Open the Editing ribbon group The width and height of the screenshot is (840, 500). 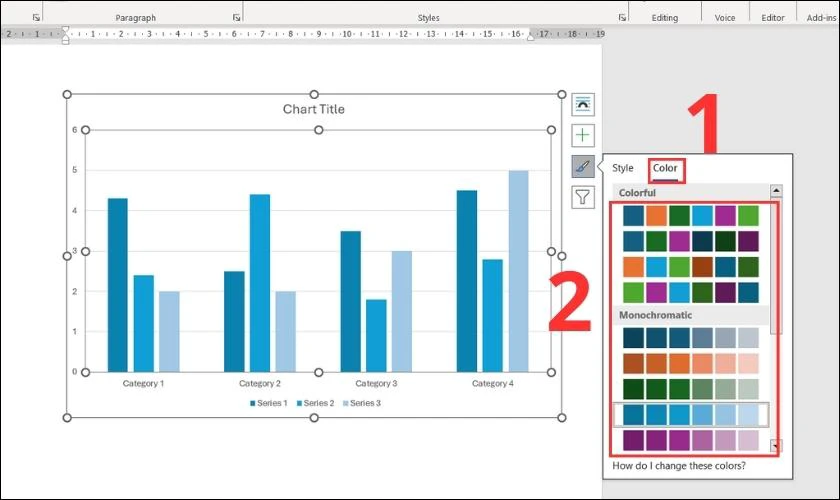[664, 18]
